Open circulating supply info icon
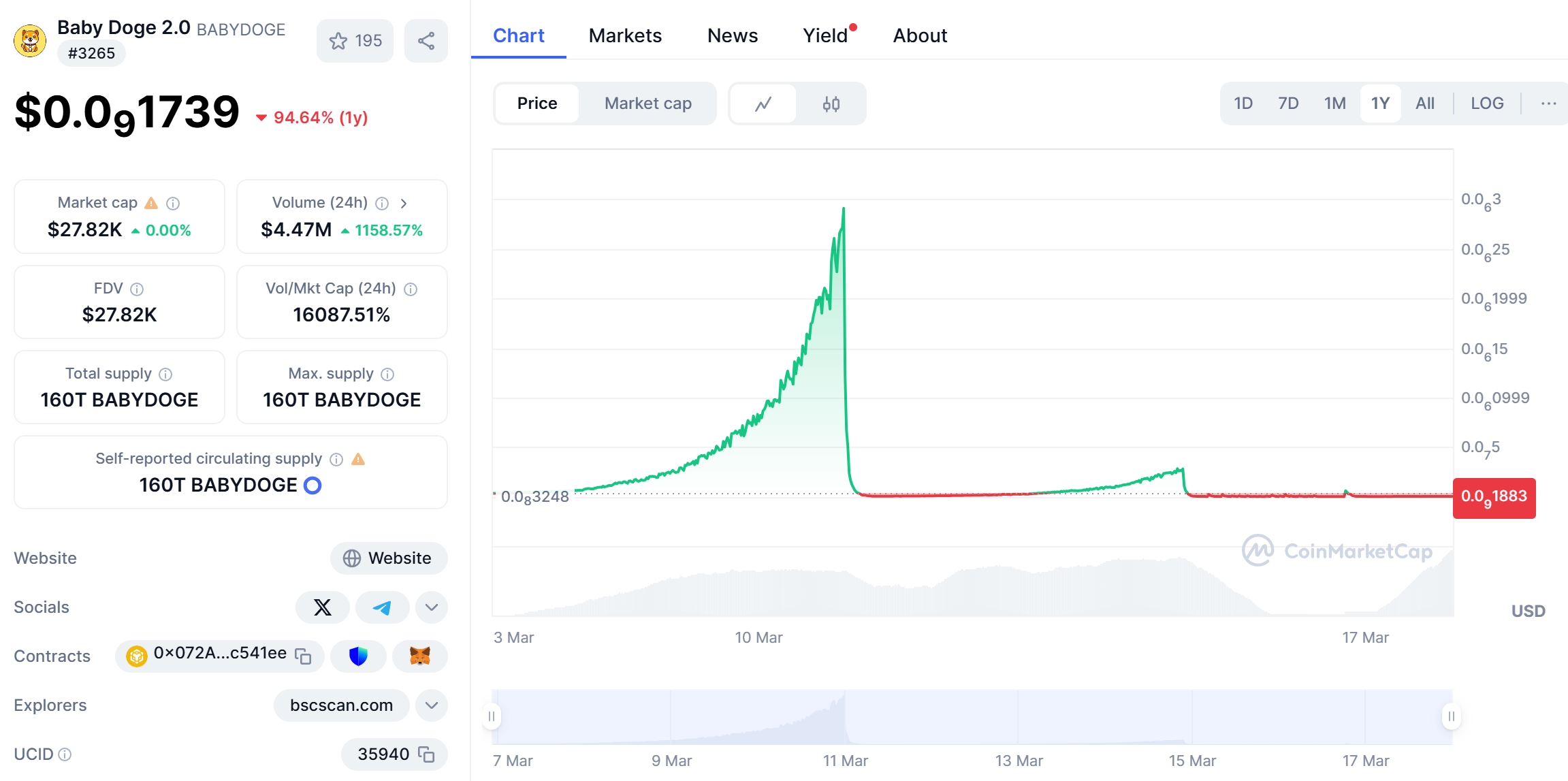1568x781 pixels. (336, 459)
